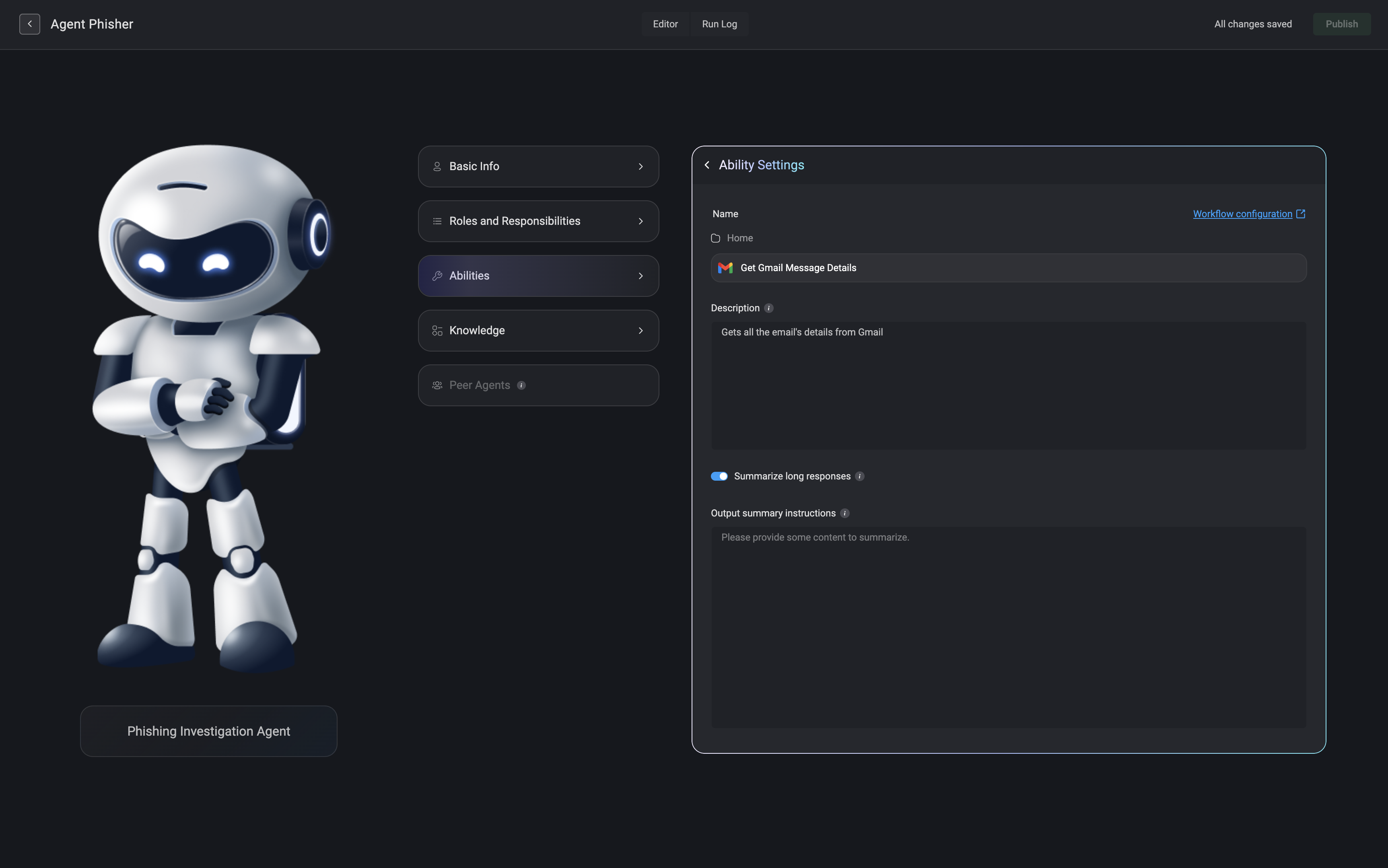This screenshot has height=868, width=1388.
Task: Switch to the Run Log tab
Action: (719, 24)
